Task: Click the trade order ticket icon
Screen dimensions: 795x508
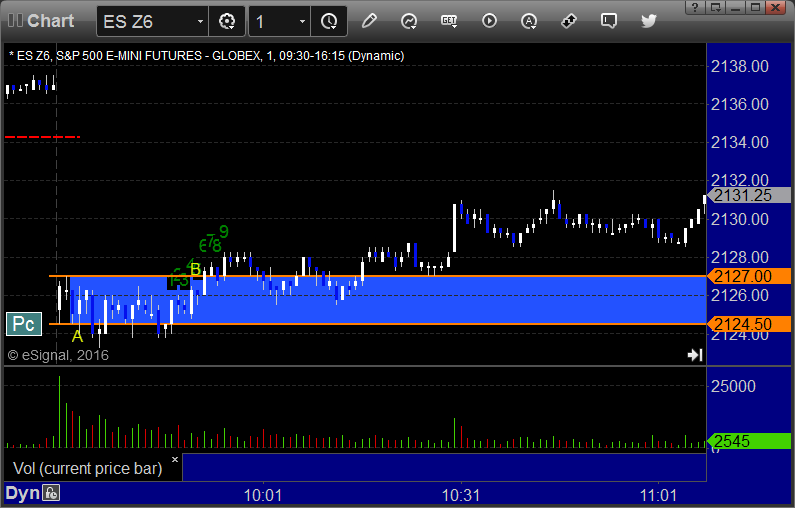Action: pyautogui.click(x=569, y=21)
